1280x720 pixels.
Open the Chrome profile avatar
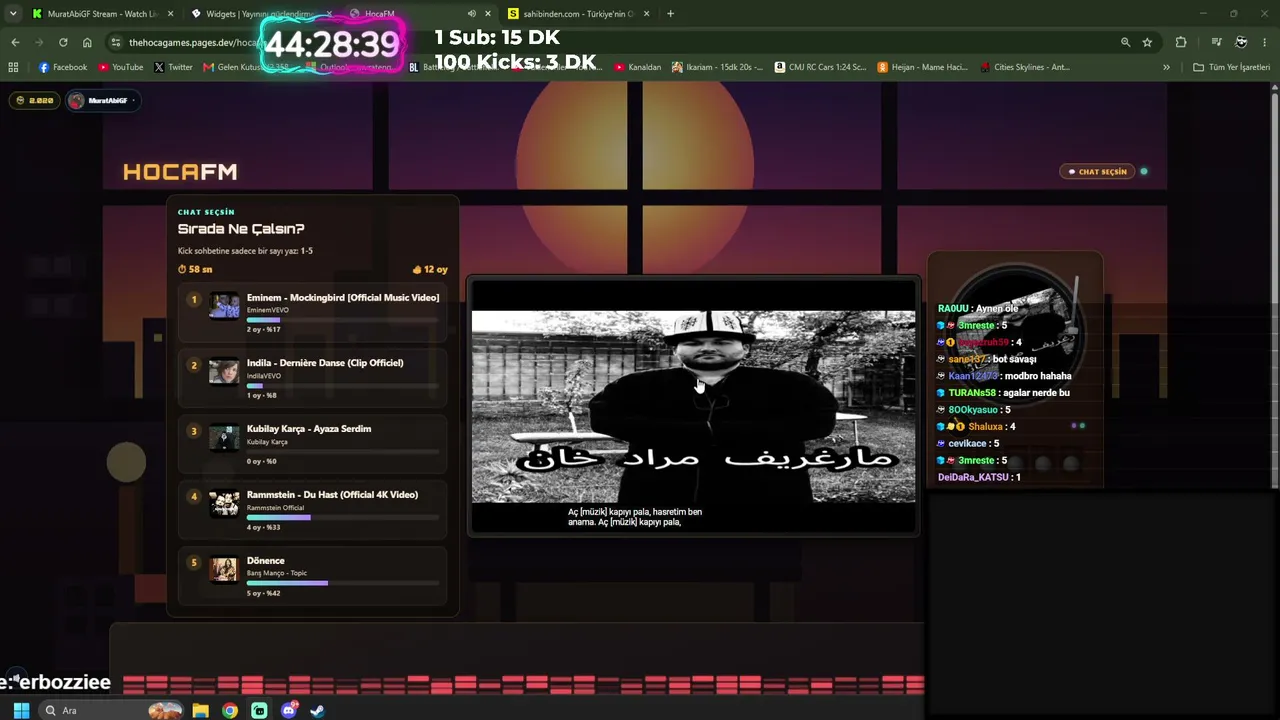[1241, 42]
